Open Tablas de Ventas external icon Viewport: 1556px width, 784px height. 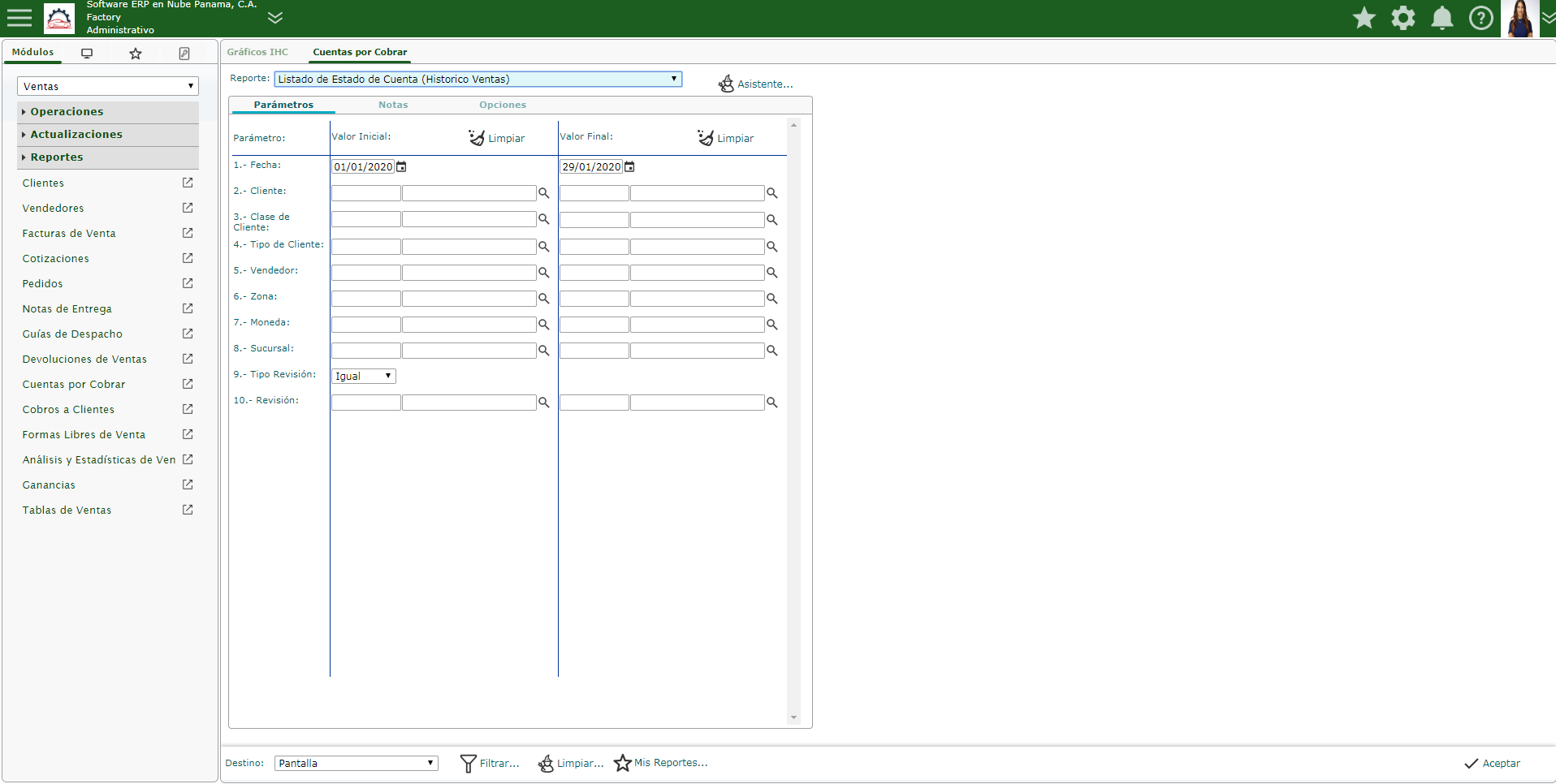[x=188, y=510]
